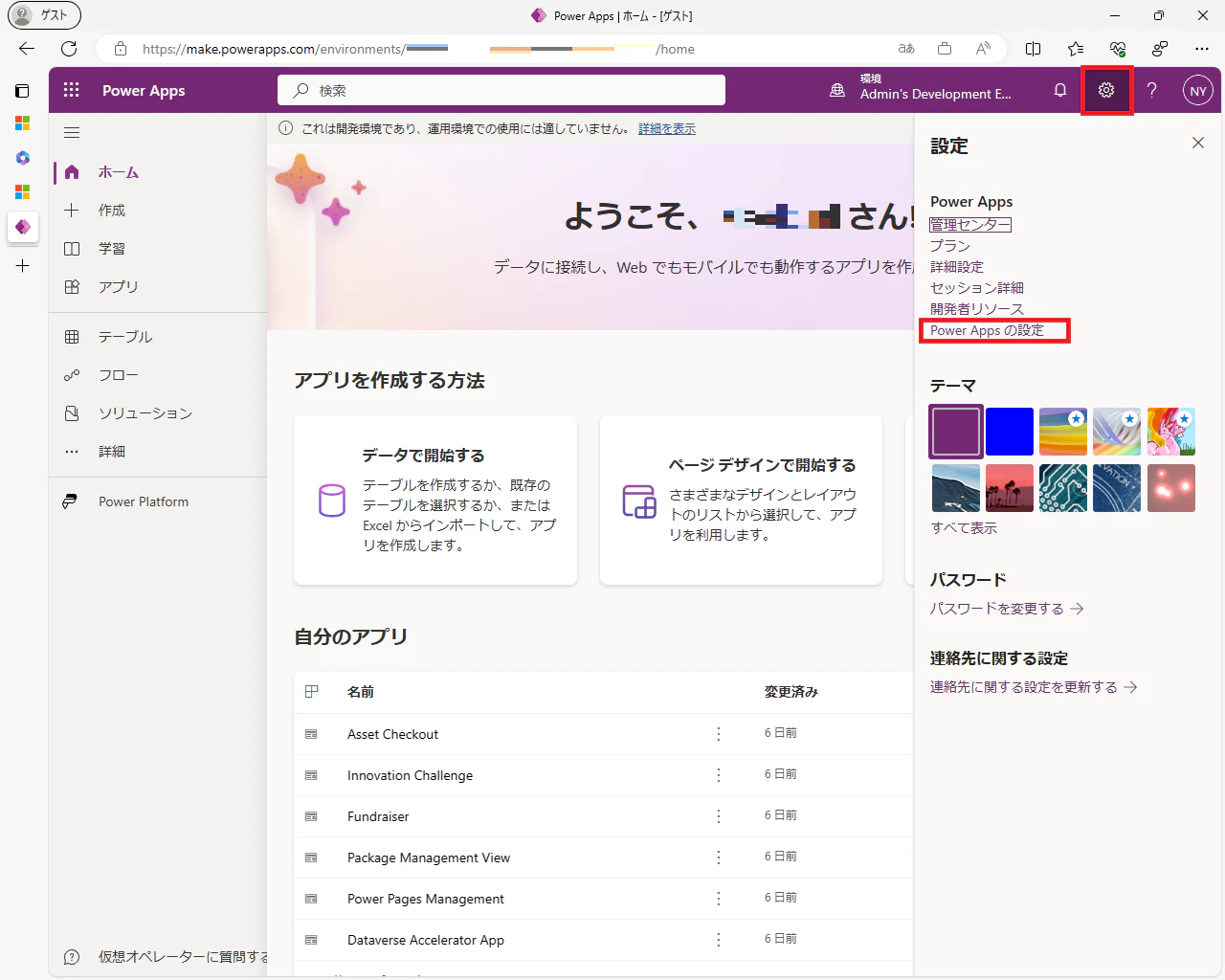The width and height of the screenshot is (1225, 980).
Task: Open more options for Asset Checkout
Action: click(x=719, y=734)
